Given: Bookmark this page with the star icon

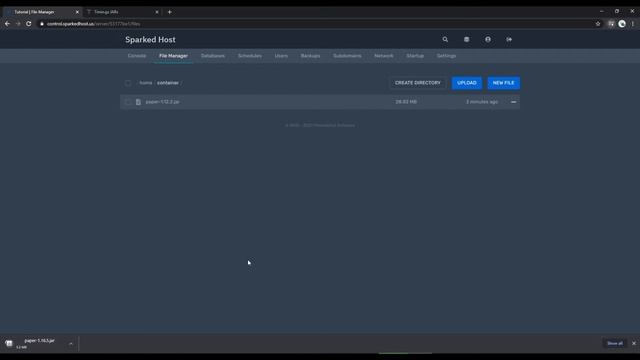Looking at the screenshot, I should tap(598, 24).
